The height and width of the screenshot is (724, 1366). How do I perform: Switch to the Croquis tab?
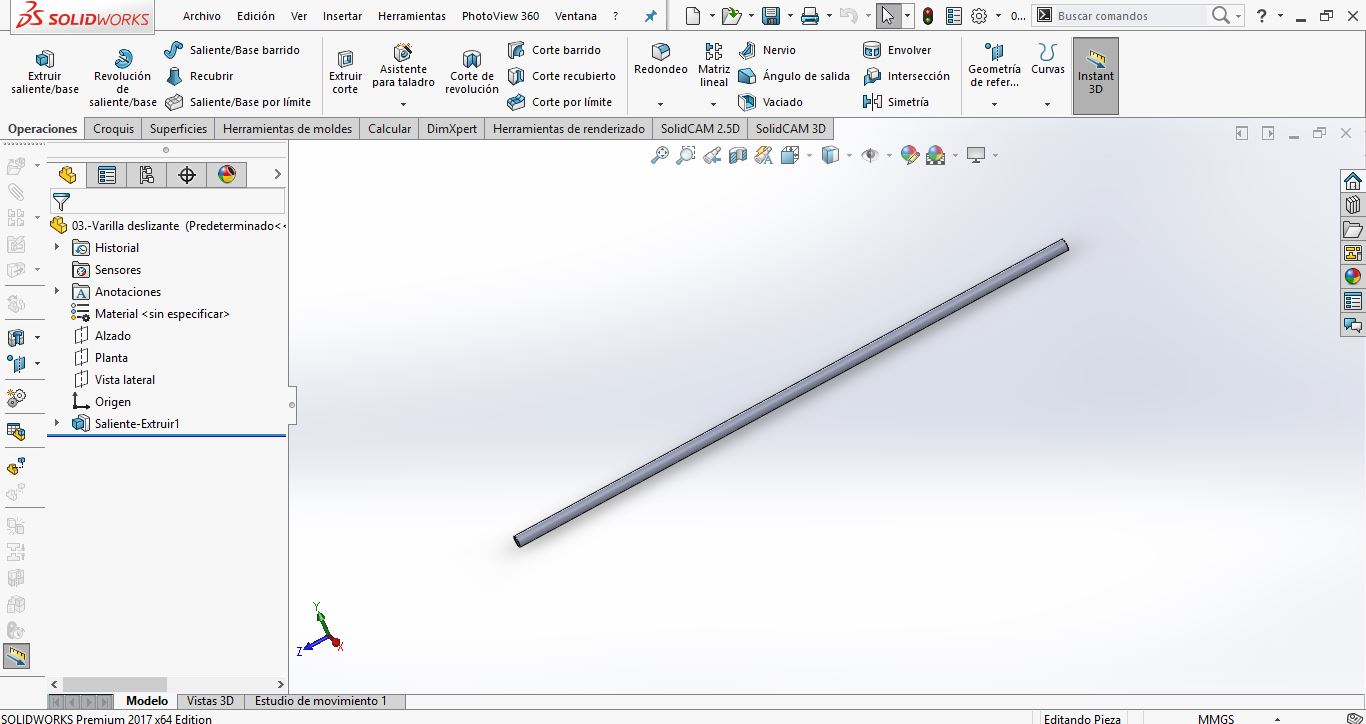point(114,129)
